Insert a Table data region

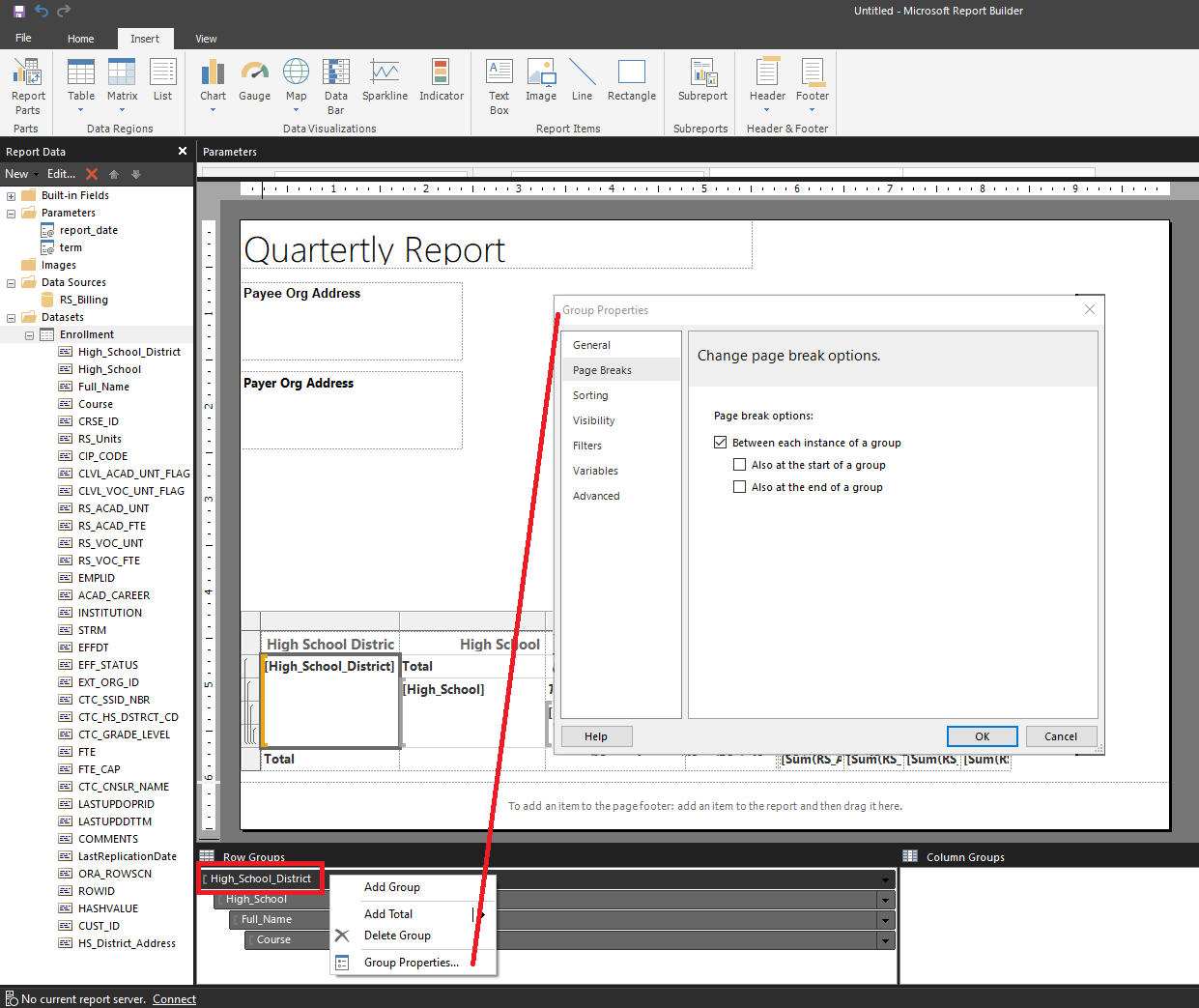81,86
